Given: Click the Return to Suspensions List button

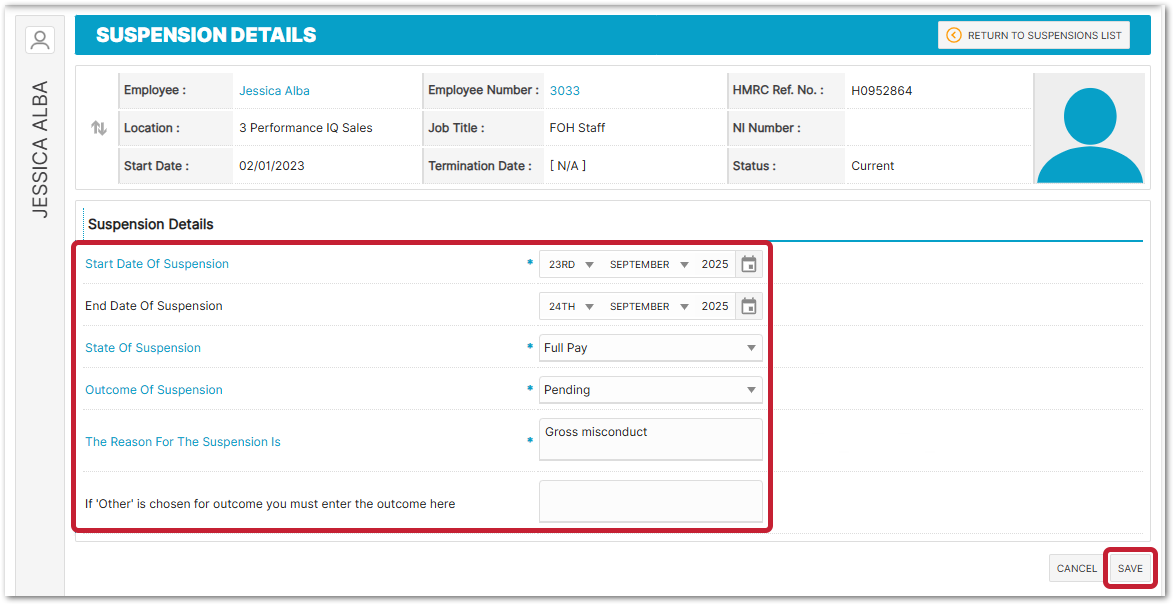Looking at the screenshot, I should point(1034,35).
